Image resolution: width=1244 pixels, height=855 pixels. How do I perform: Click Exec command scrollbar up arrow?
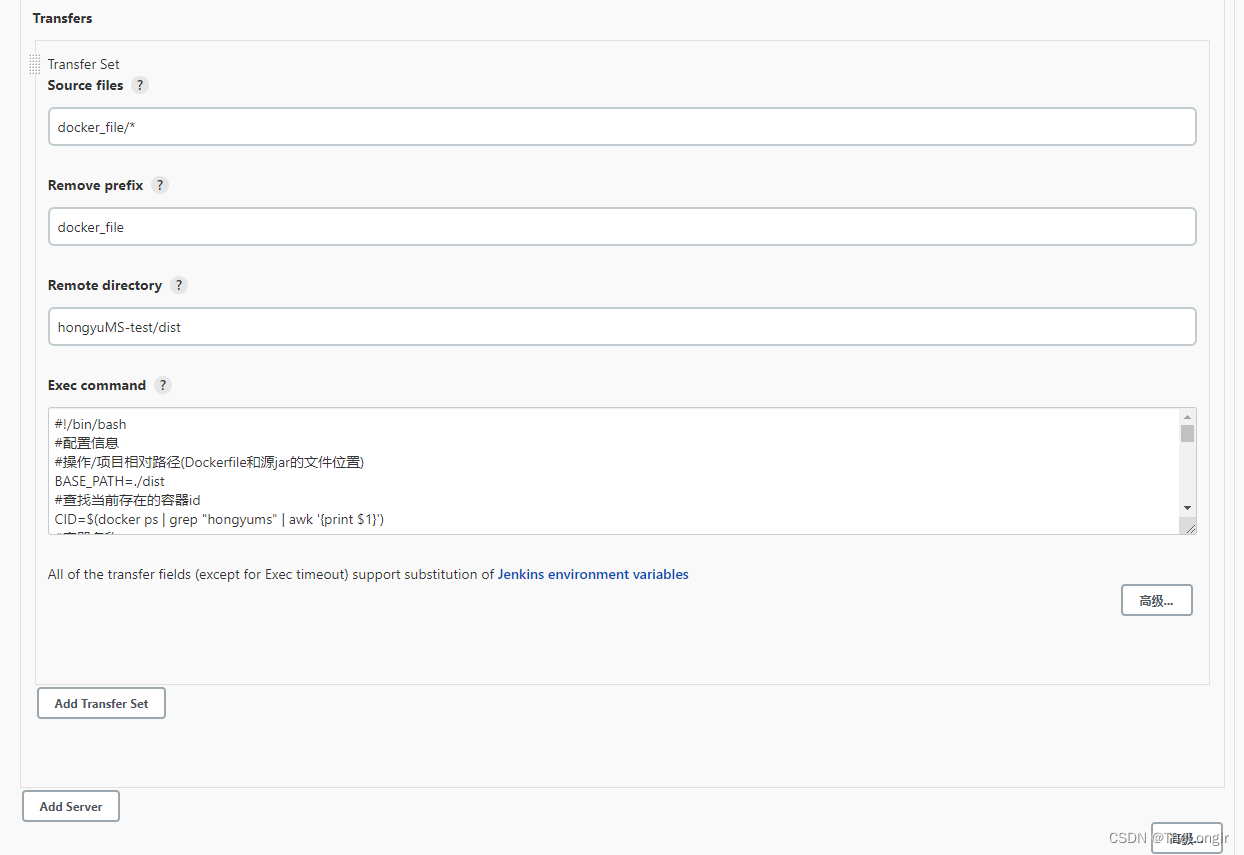(x=1188, y=416)
